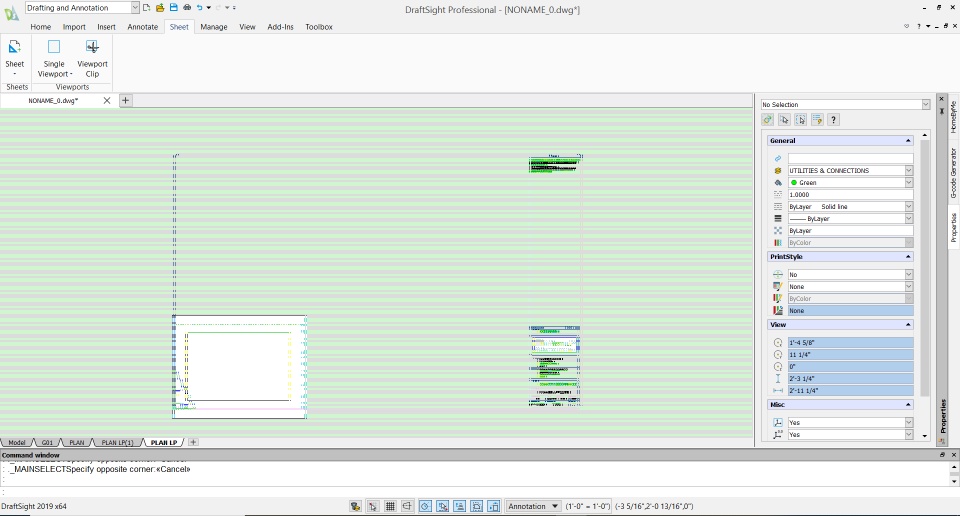The width and height of the screenshot is (960, 516).
Task: Collapse the General properties section
Action: [x=908, y=141]
